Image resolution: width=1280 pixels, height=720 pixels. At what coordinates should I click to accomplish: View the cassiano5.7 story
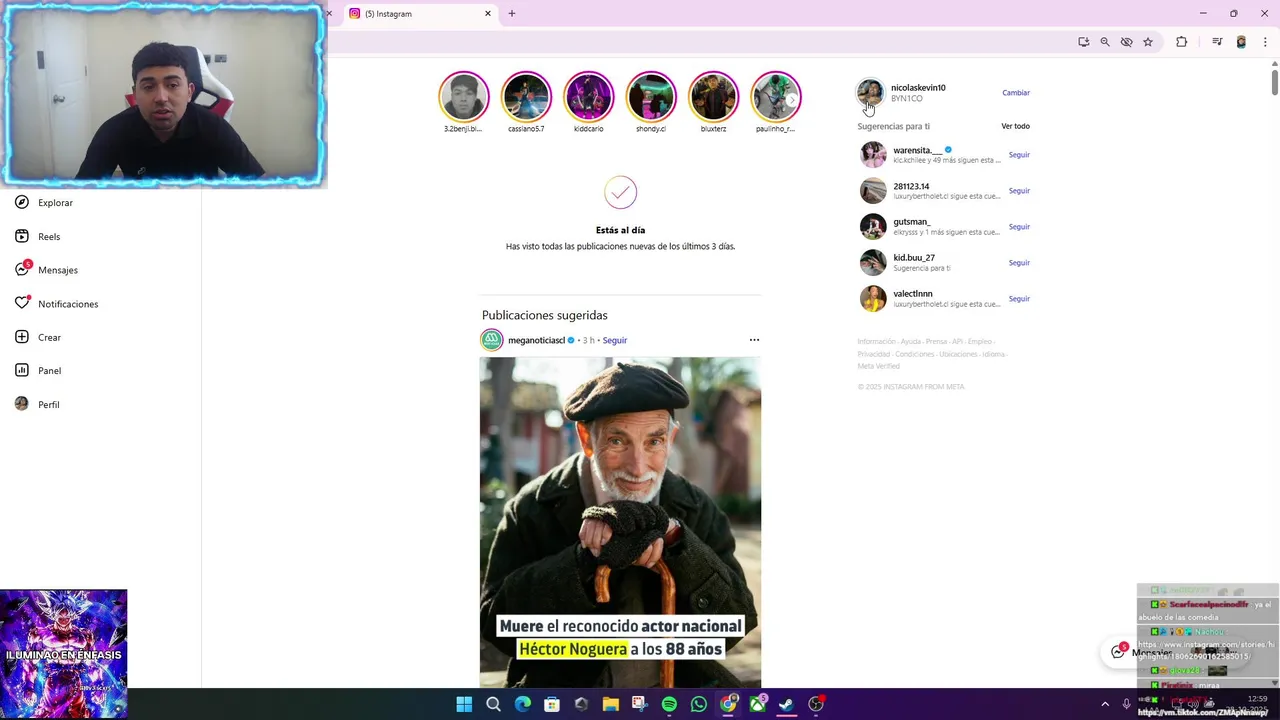[526, 97]
